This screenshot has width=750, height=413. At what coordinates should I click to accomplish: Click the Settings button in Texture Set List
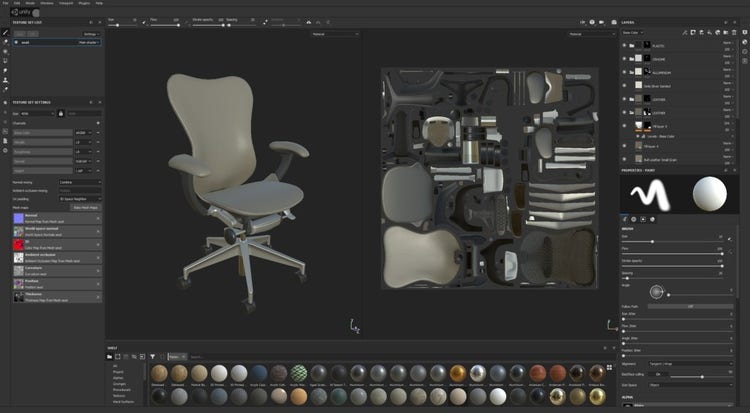[89, 33]
